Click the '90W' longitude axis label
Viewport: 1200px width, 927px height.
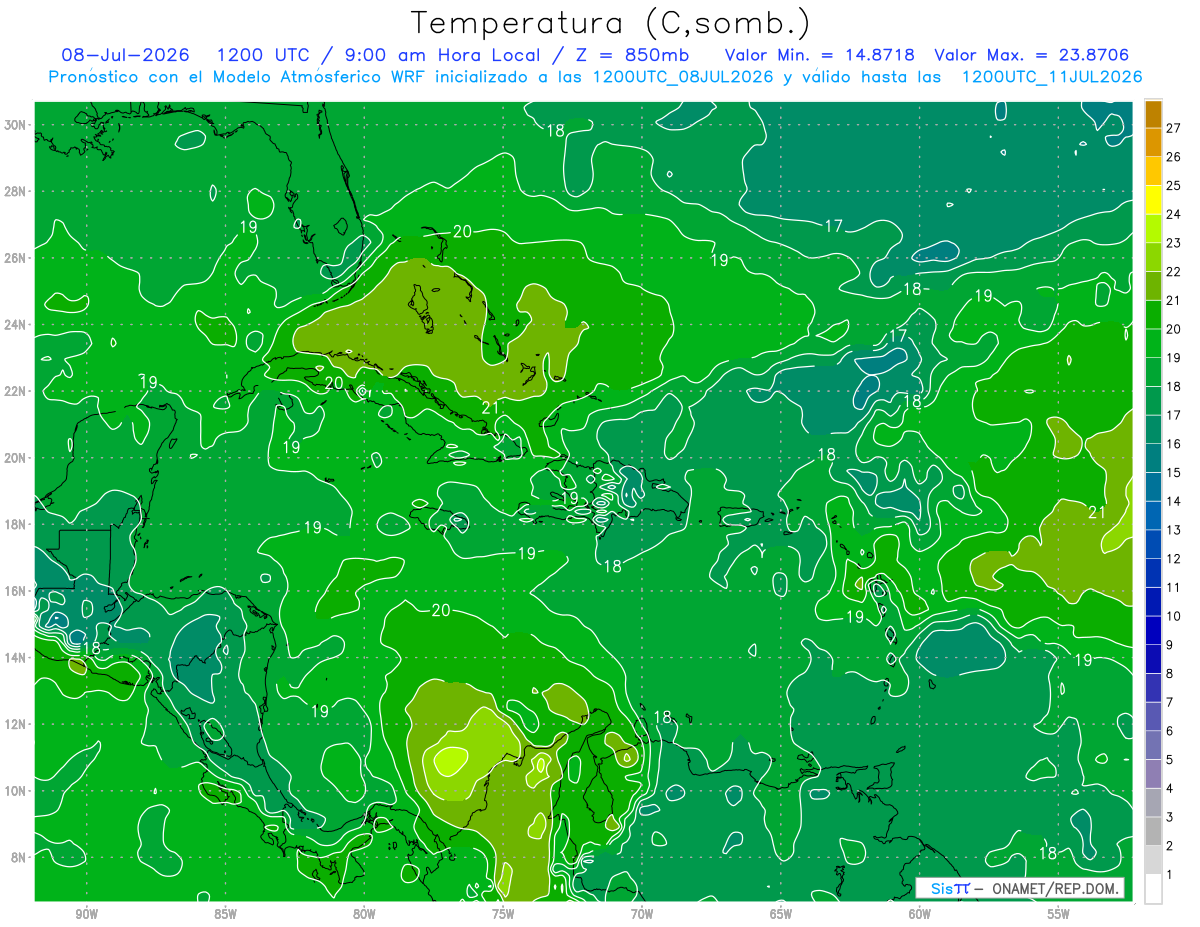click(x=87, y=914)
